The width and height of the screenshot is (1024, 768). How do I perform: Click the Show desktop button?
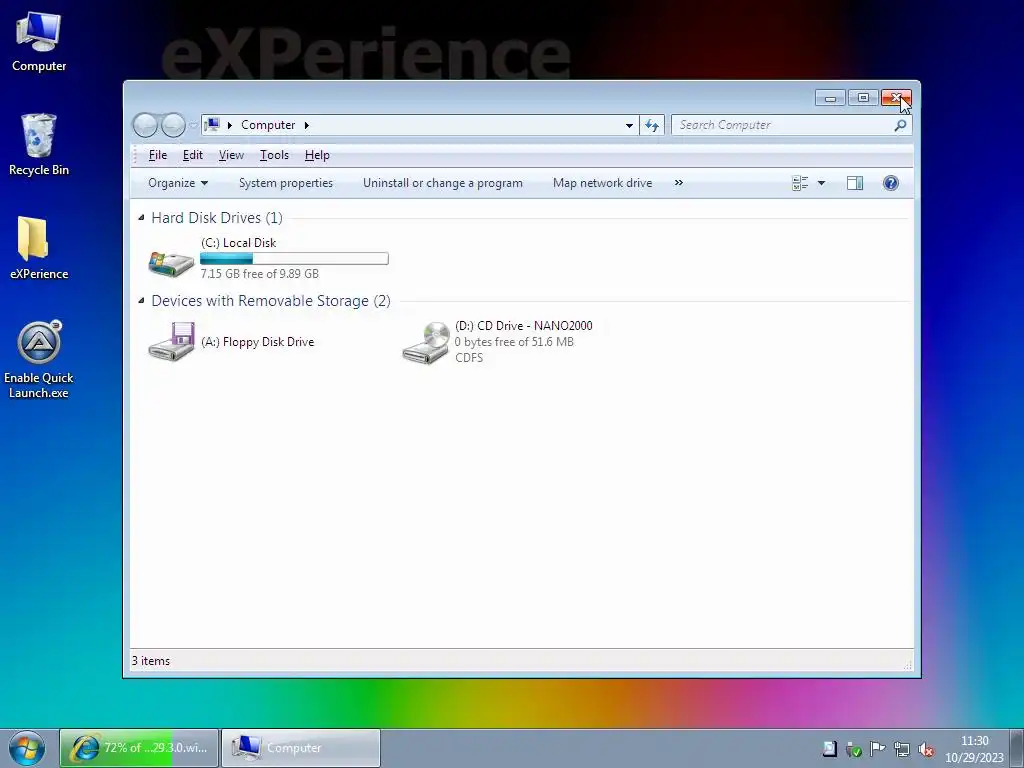1017,748
